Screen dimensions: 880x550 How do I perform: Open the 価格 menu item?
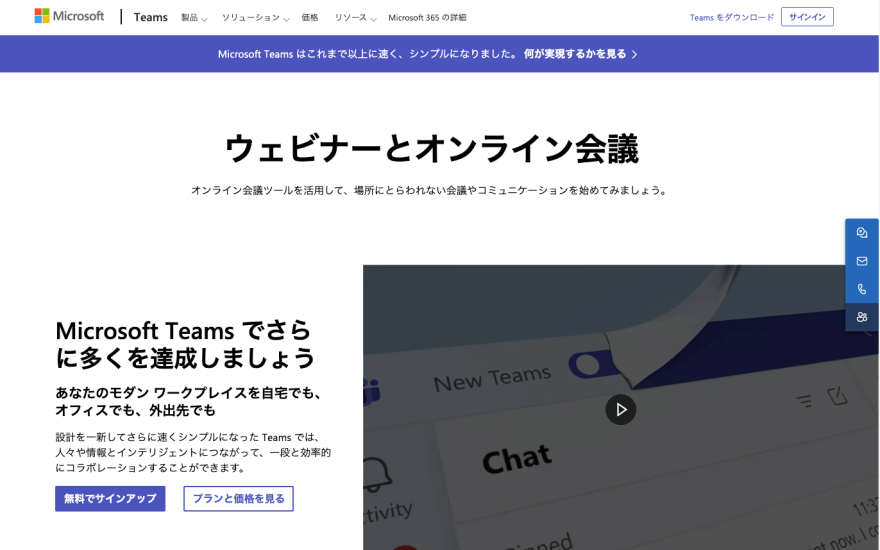pyautogui.click(x=310, y=17)
